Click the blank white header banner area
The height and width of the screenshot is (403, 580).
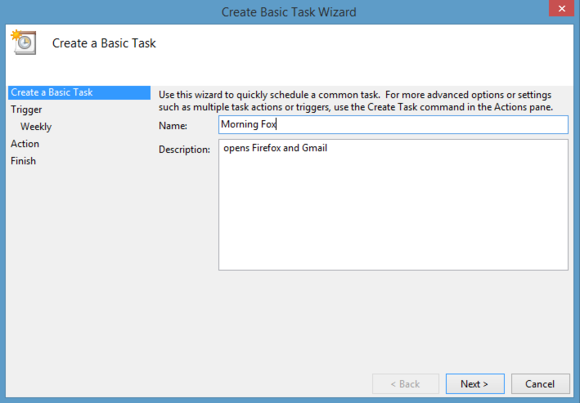362,52
